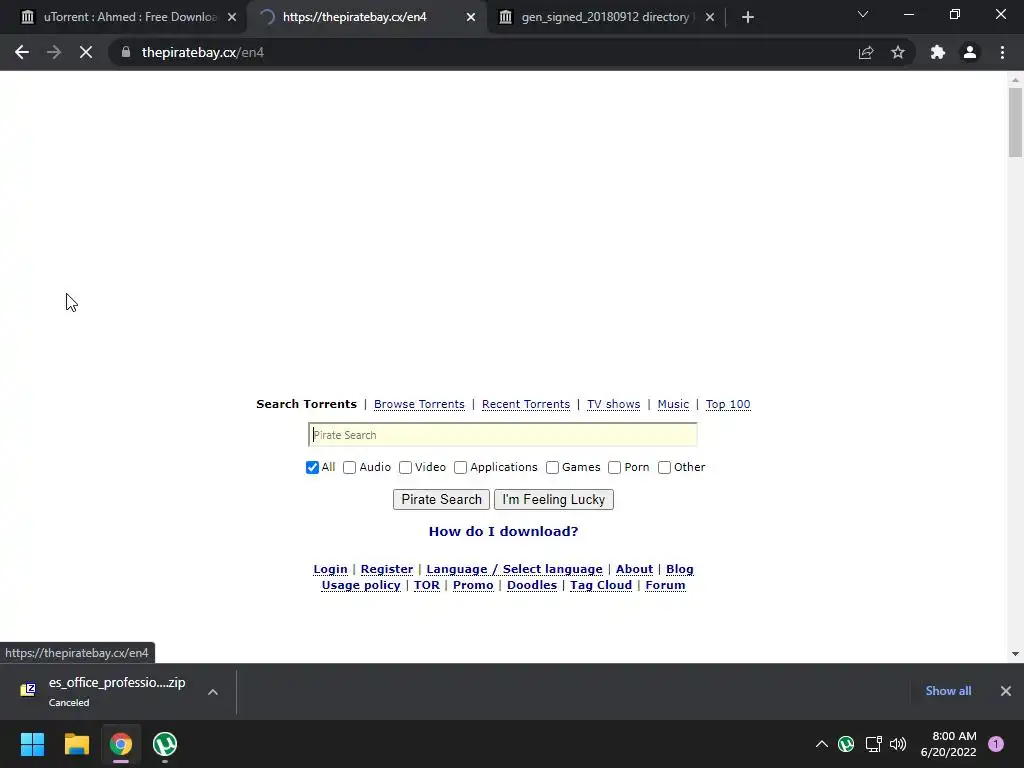Open How do I download link
Viewport: 1024px width, 768px height.
coord(504,532)
